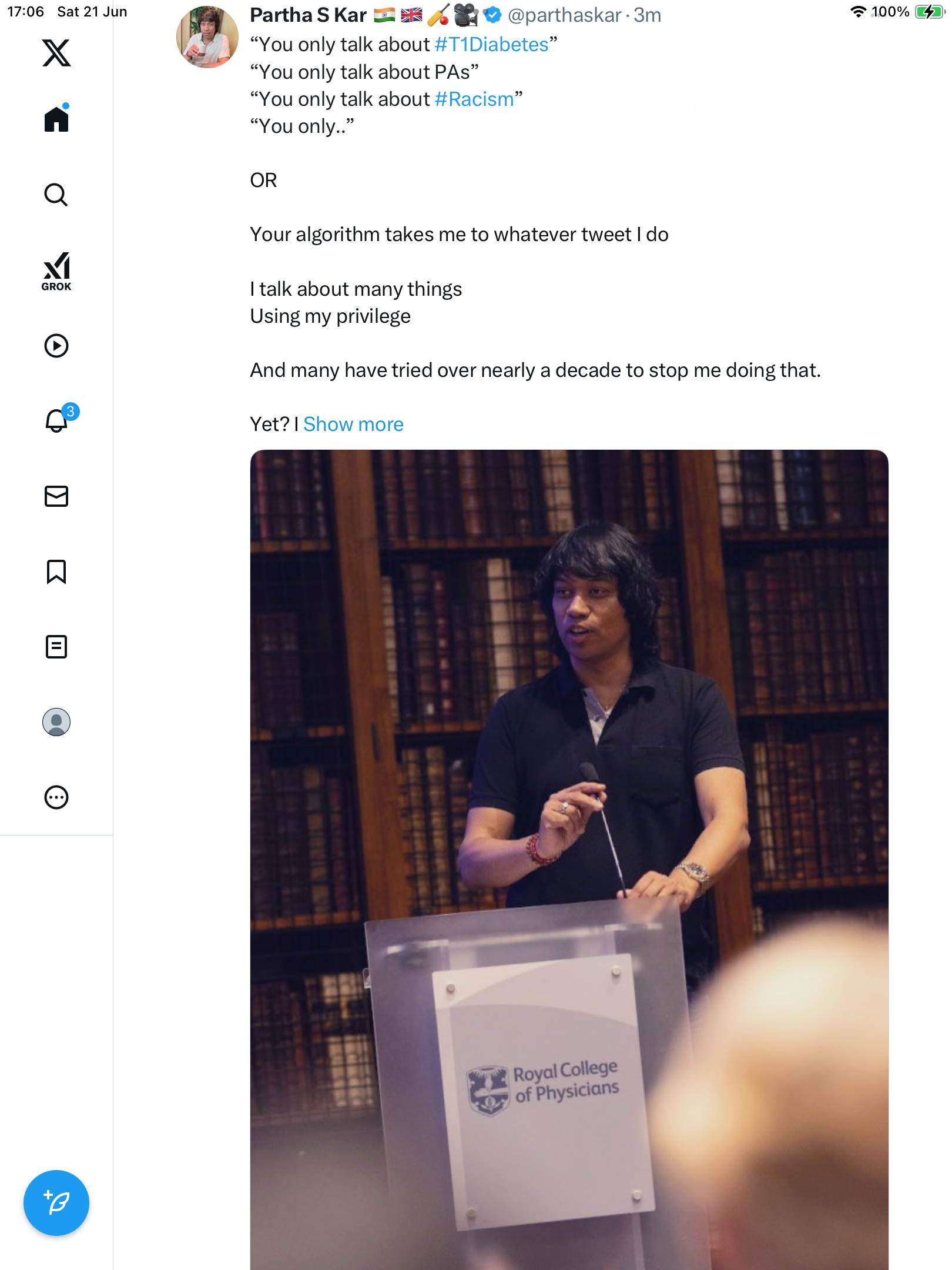The width and height of the screenshot is (952, 1270).
Task: Go to the Home feed icon
Action: (56, 118)
